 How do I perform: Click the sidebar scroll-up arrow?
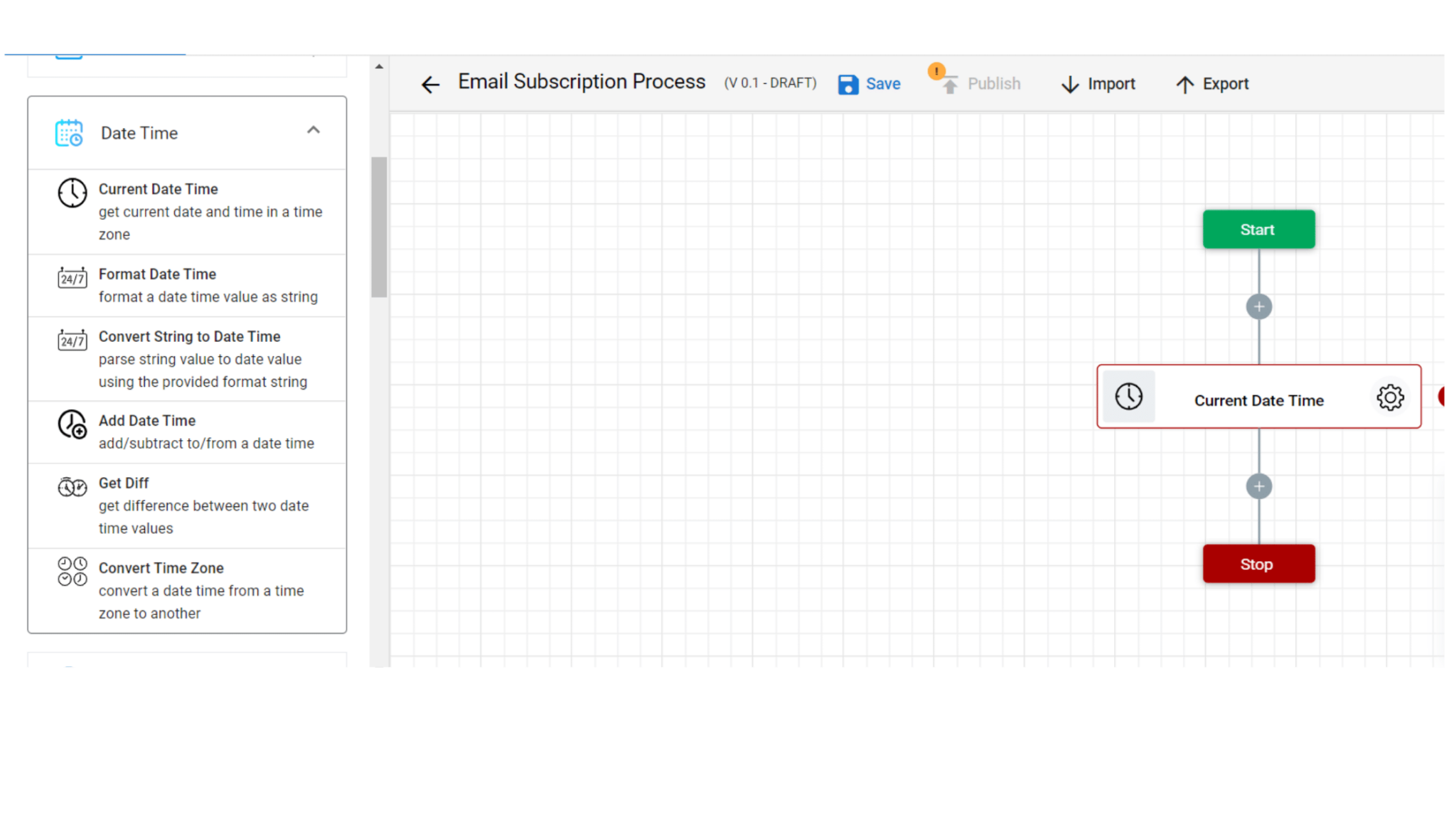[x=379, y=67]
